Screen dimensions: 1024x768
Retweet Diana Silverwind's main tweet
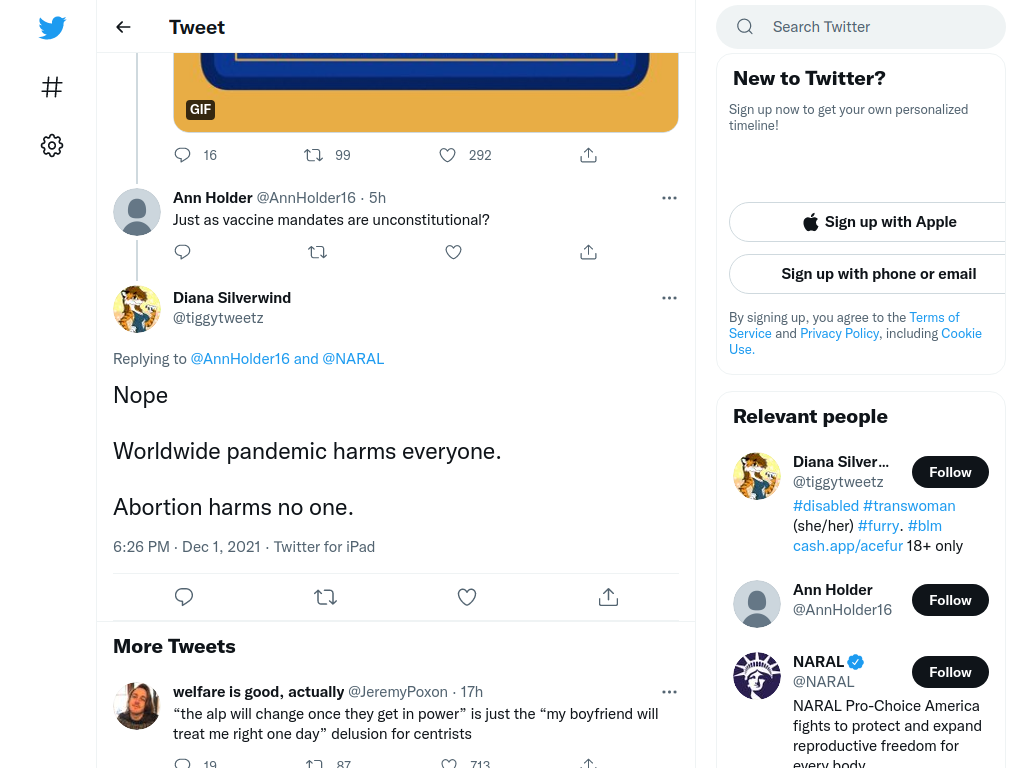pos(325,597)
